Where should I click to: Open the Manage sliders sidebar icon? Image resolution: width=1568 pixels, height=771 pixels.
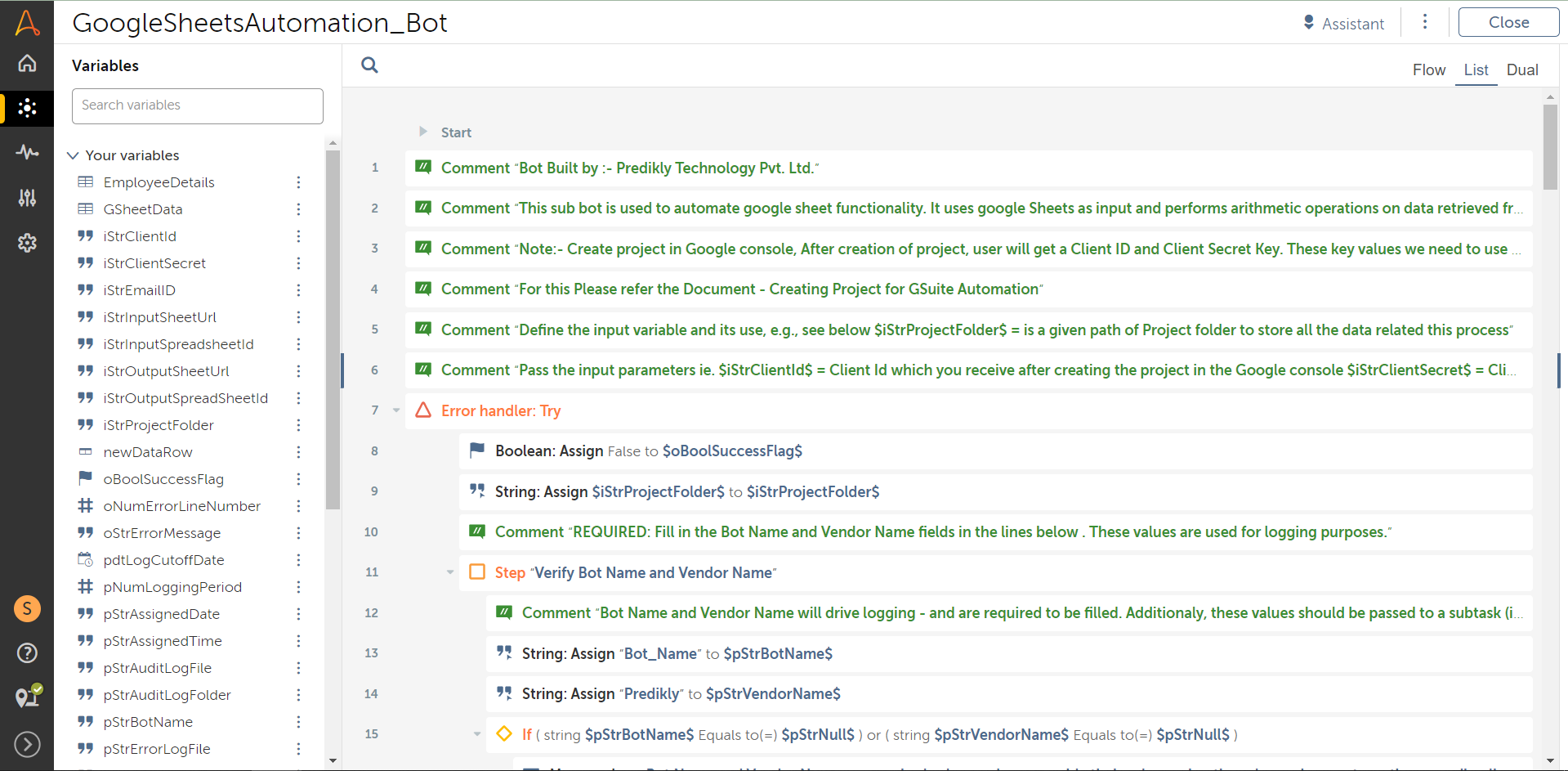pos(27,197)
